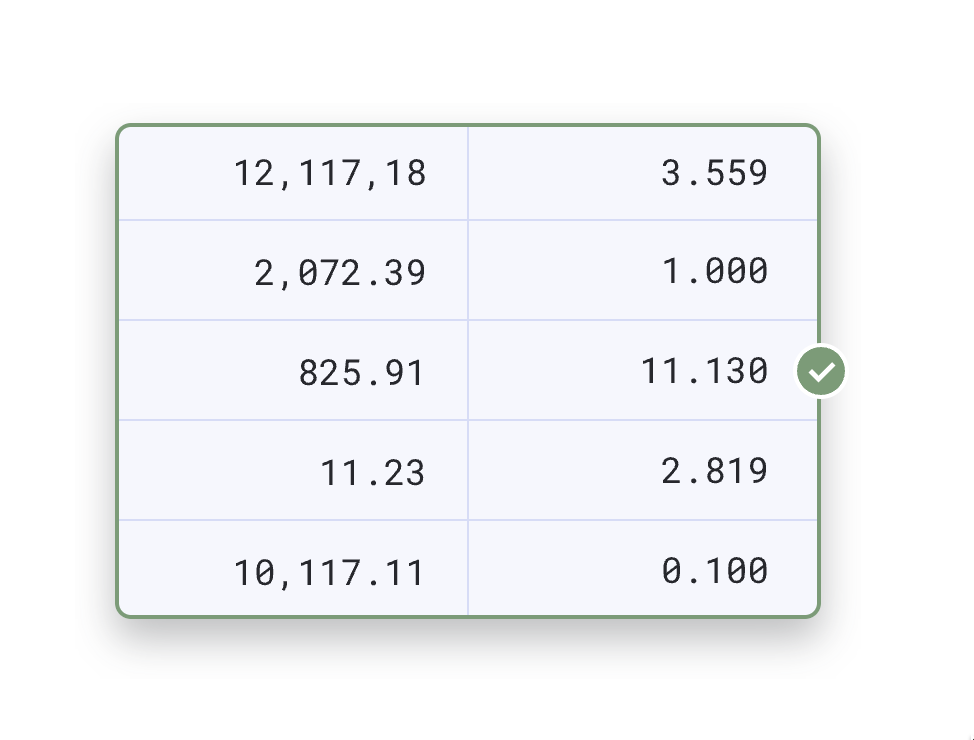Select the cell showing 12,117,18

(293, 173)
